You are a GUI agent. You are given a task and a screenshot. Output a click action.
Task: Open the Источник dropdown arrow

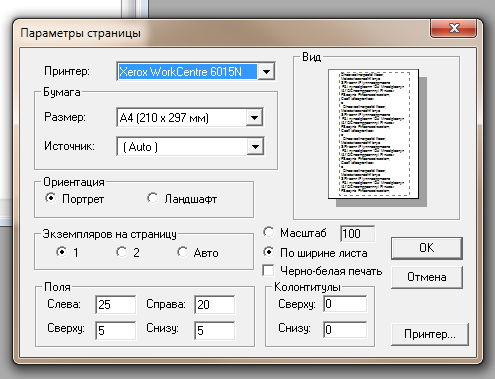[255, 147]
